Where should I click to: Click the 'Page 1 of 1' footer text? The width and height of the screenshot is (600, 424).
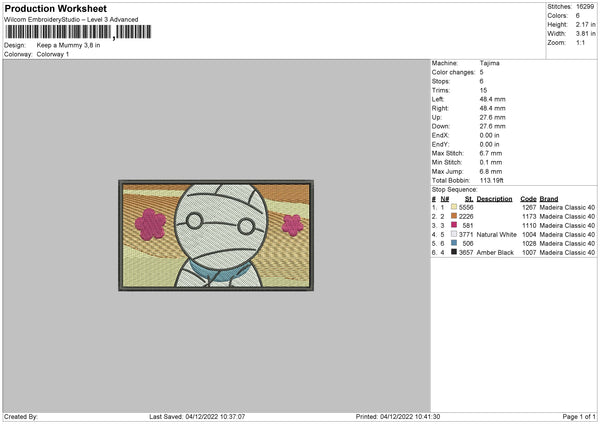[579, 417]
